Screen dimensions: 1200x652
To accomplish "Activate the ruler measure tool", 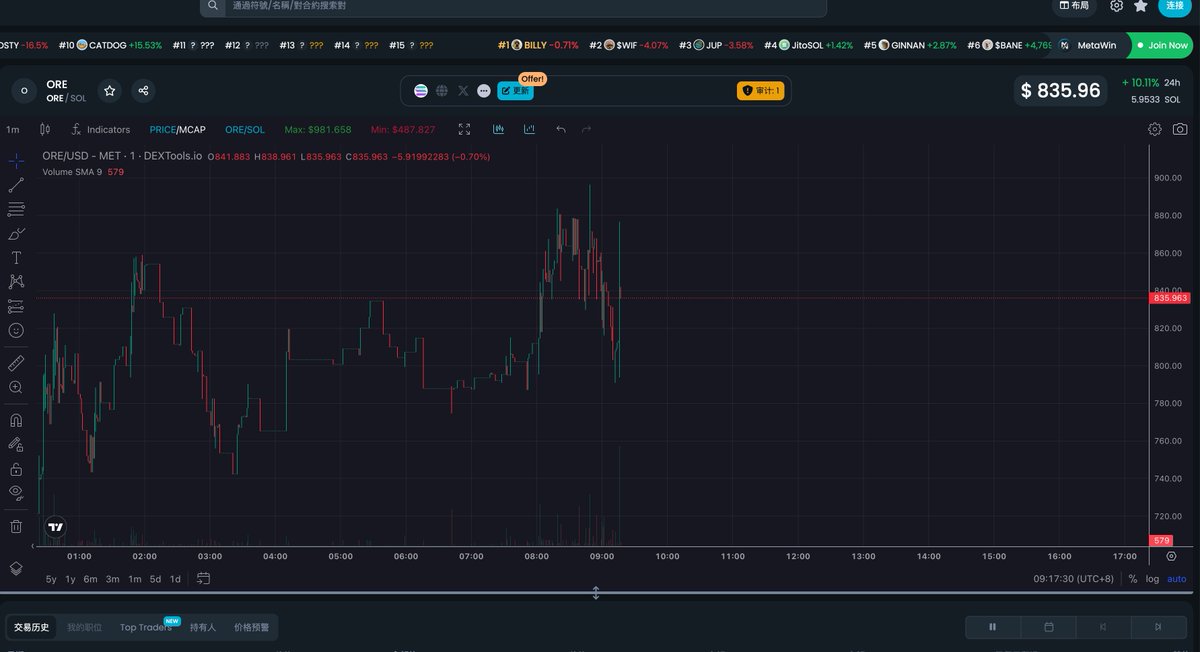I will [x=16, y=363].
